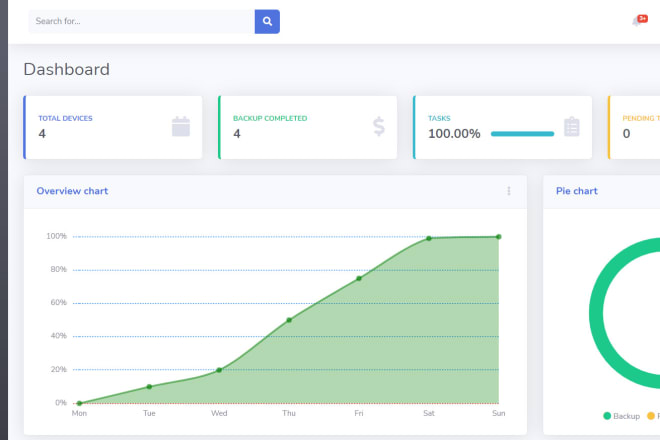Click the blue search magnifier button

[267, 21]
